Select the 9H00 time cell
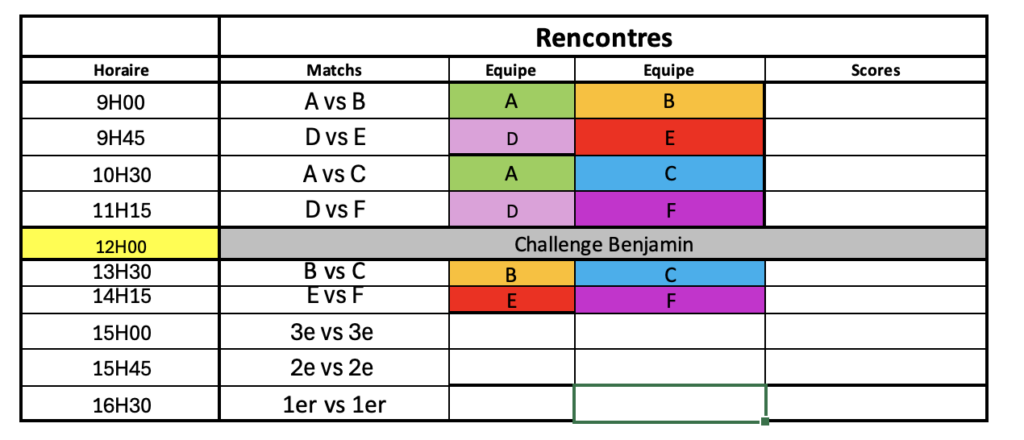1024x440 pixels. pyautogui.click(x=120, y=101)
